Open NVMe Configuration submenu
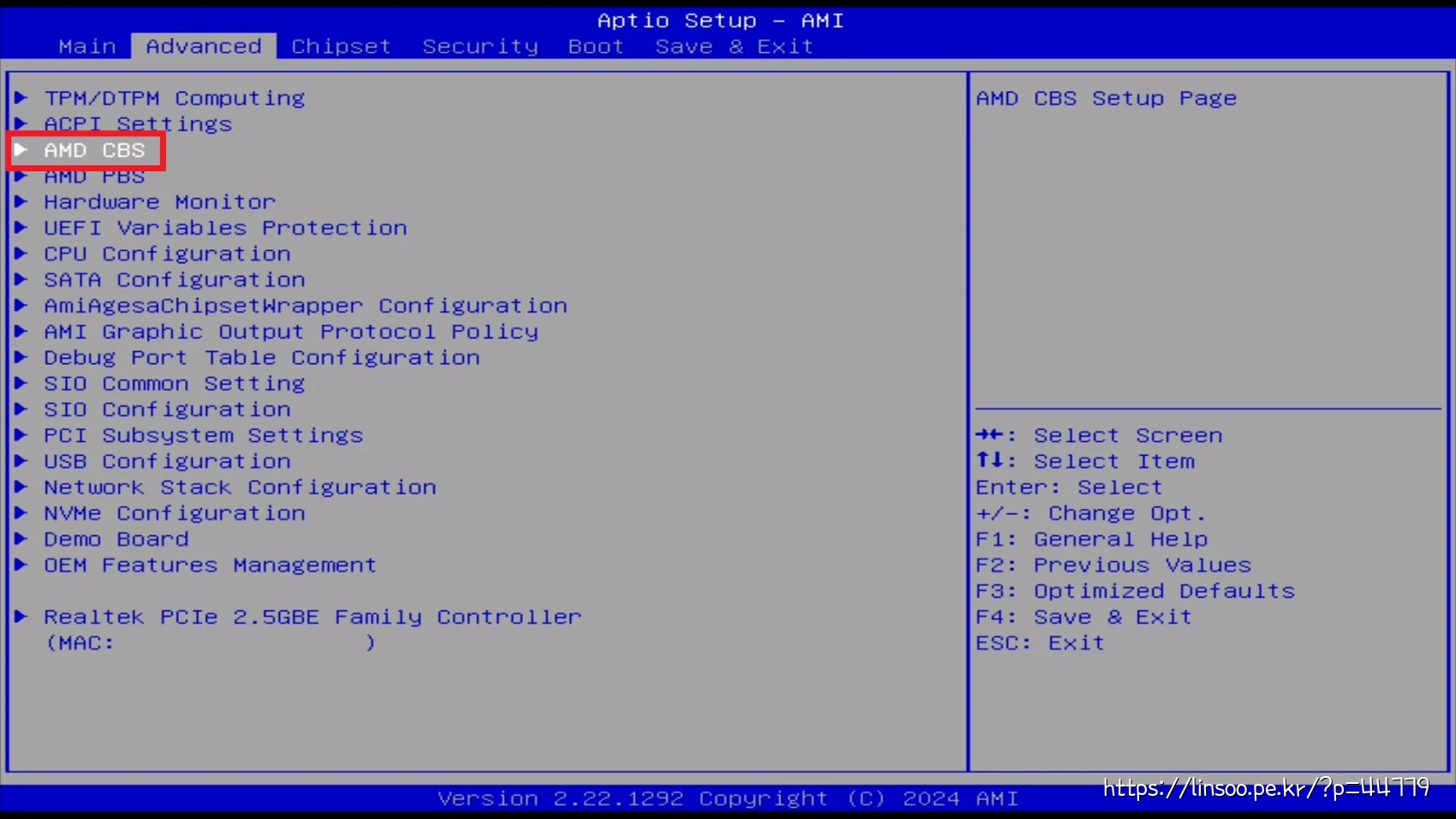This screenshot has height=819, width=1456. (175, 513)
